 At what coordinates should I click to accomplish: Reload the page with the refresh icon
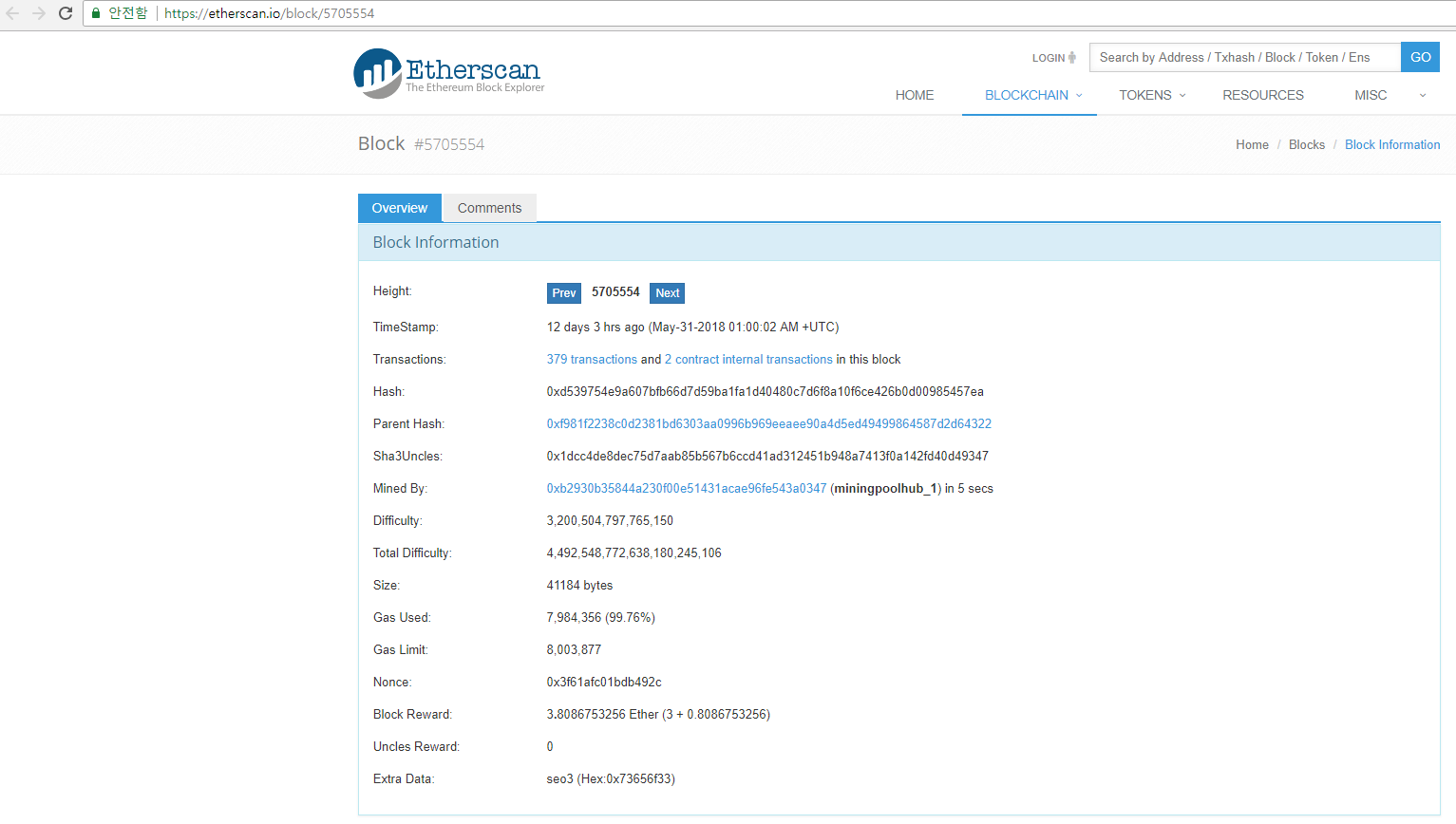(66, 13)
